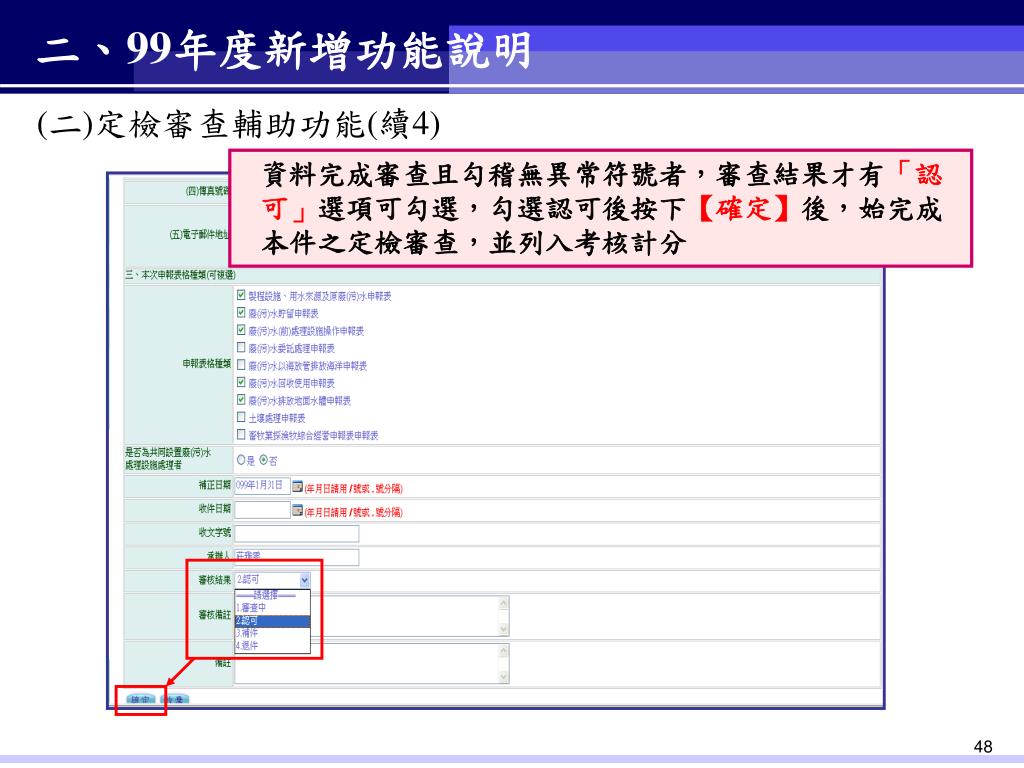Choose 2.認可 in 審核結果 list
Image resolution: width=1024 pixels, height=768 pixels.
(272, 620)
